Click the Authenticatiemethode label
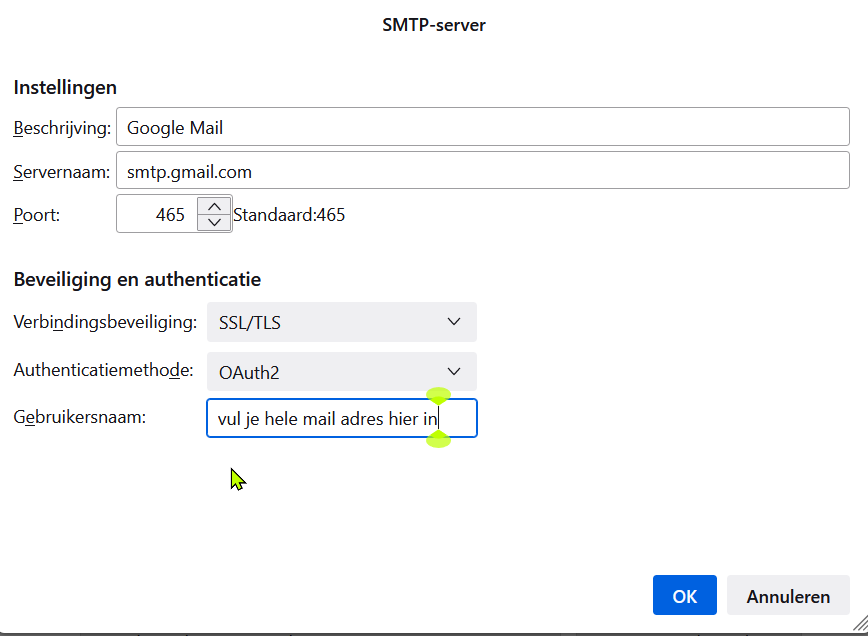Screen dimensions: 868x636 [x=104, y=370]
